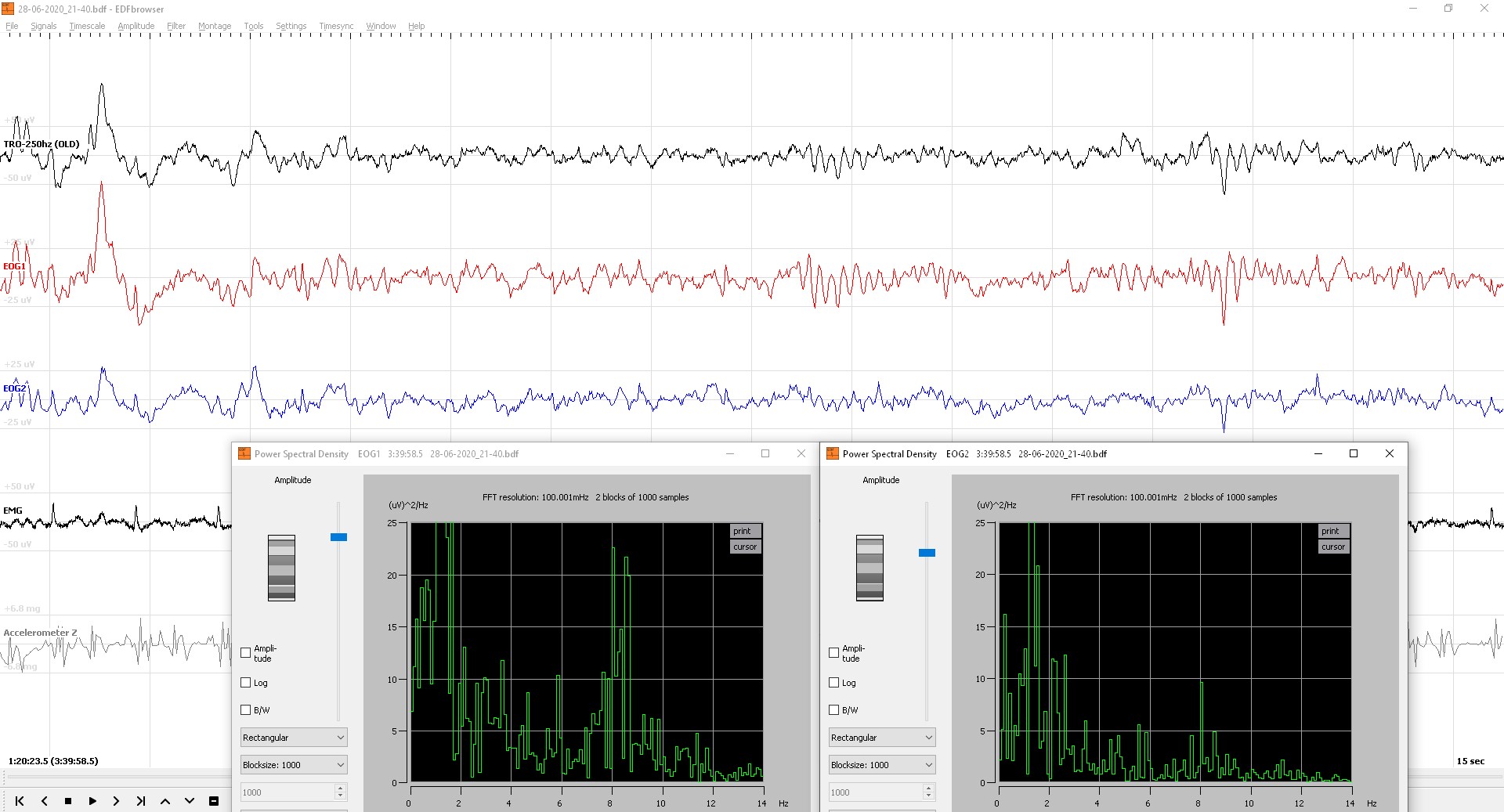Viewport: 1504px width, 812px height.
Task: Click print button in EOG1 spectrum plot
Action: [745, 531]
